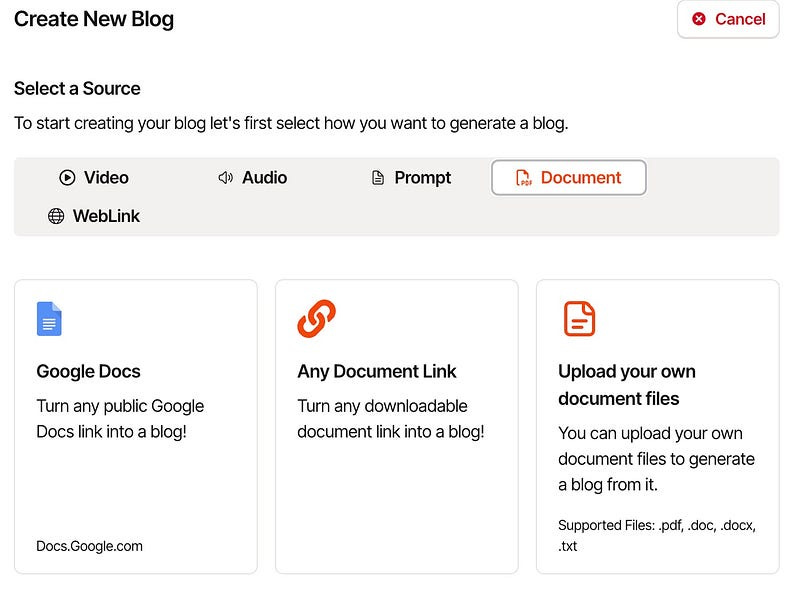This screenshot has height=599, width=800.
Task: Click the PDF Document tab icon
Action: 523,178
